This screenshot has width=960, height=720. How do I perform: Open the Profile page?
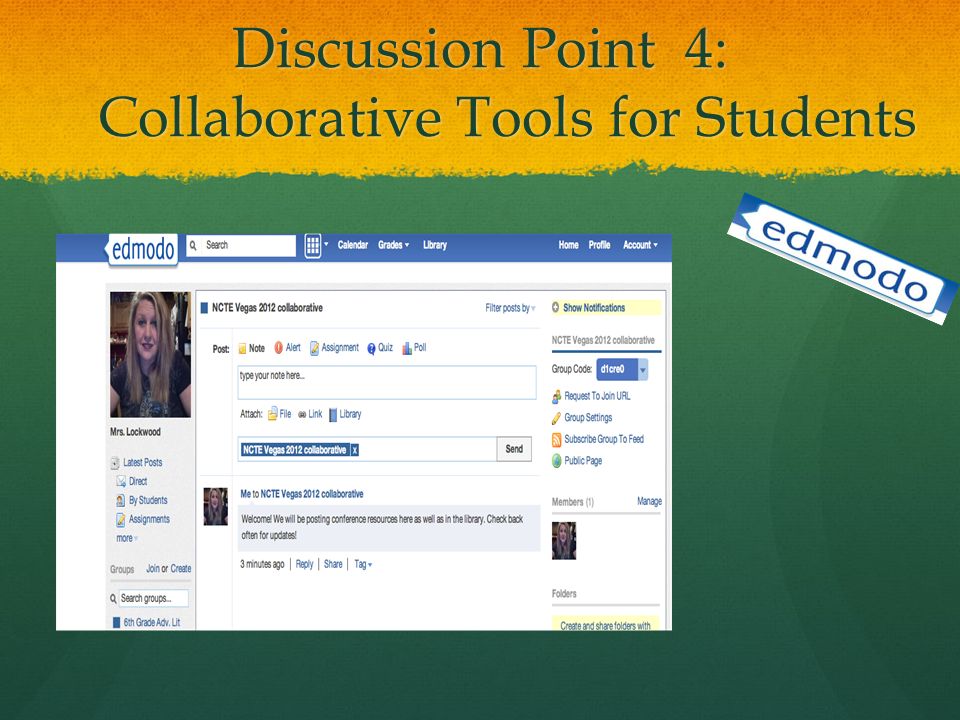point(599,245)
